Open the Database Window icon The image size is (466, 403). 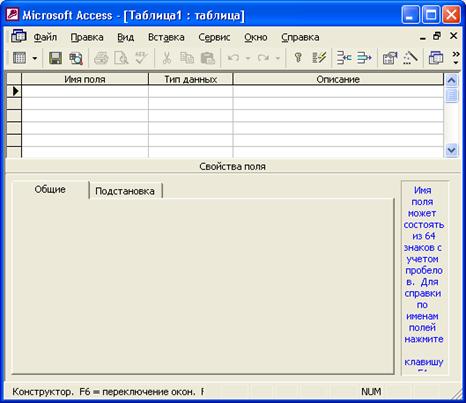(x=436, y=58)
